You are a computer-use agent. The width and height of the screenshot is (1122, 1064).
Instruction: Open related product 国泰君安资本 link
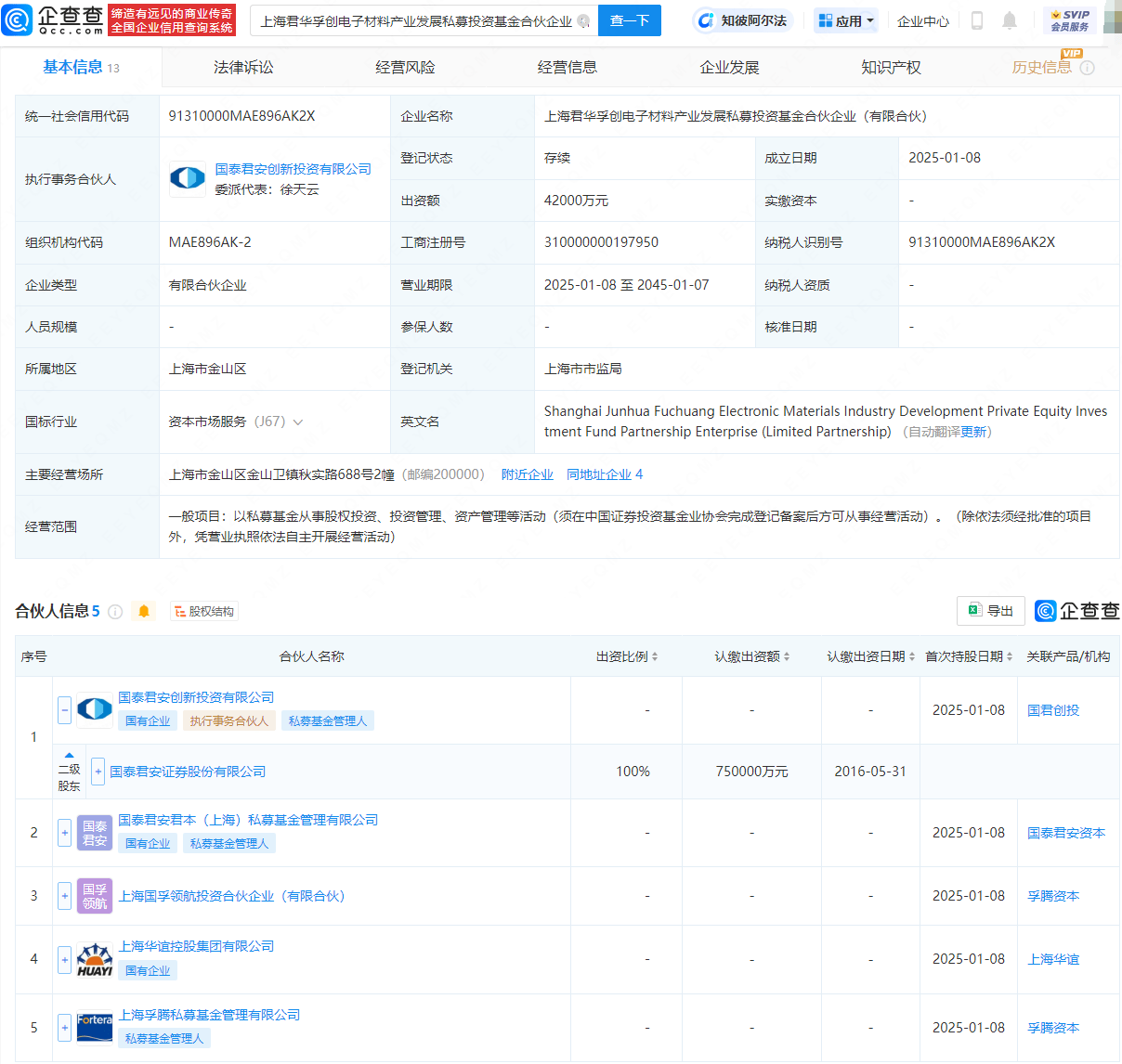[x=1066, y=833]
